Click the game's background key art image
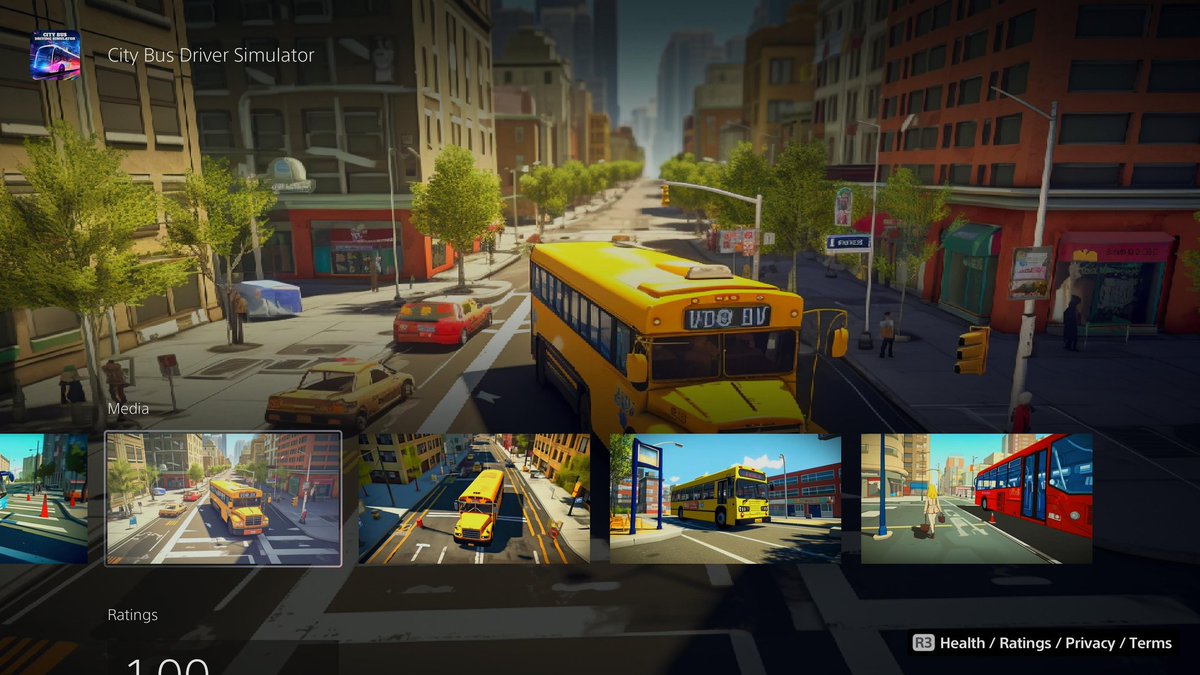This screenshot has height=675, width=1200. 600,200
